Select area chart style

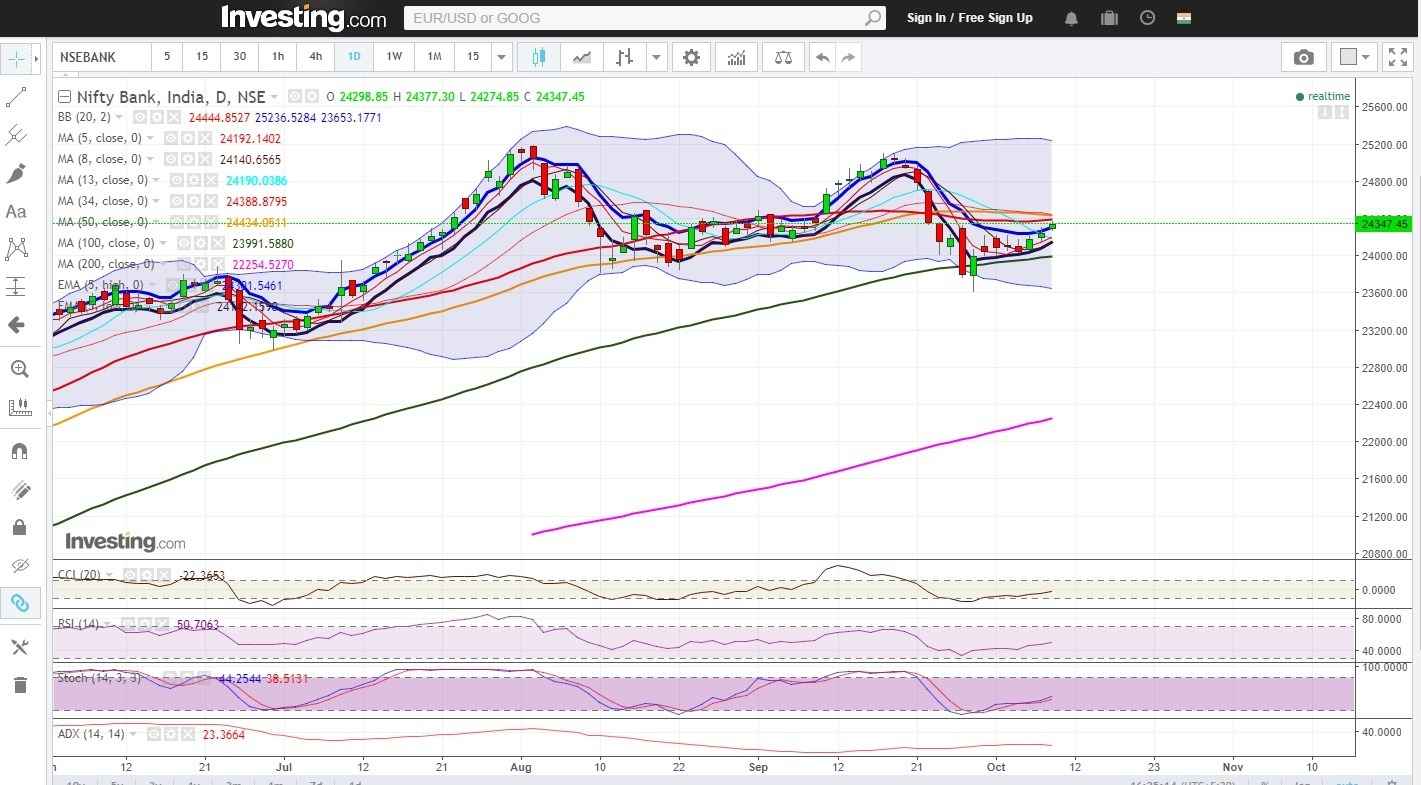(582, 58)
